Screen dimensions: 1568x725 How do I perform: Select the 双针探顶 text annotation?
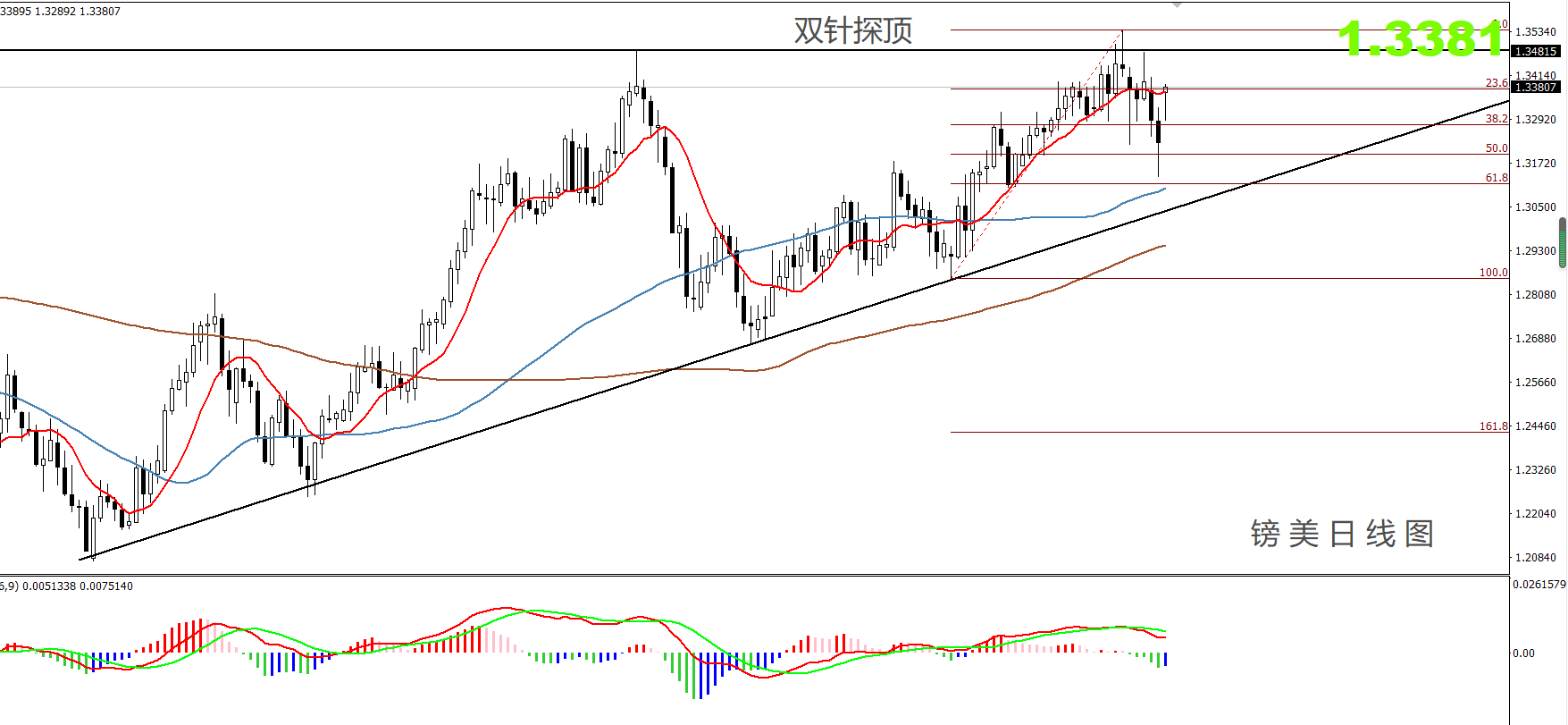click(x=853, y=30)
